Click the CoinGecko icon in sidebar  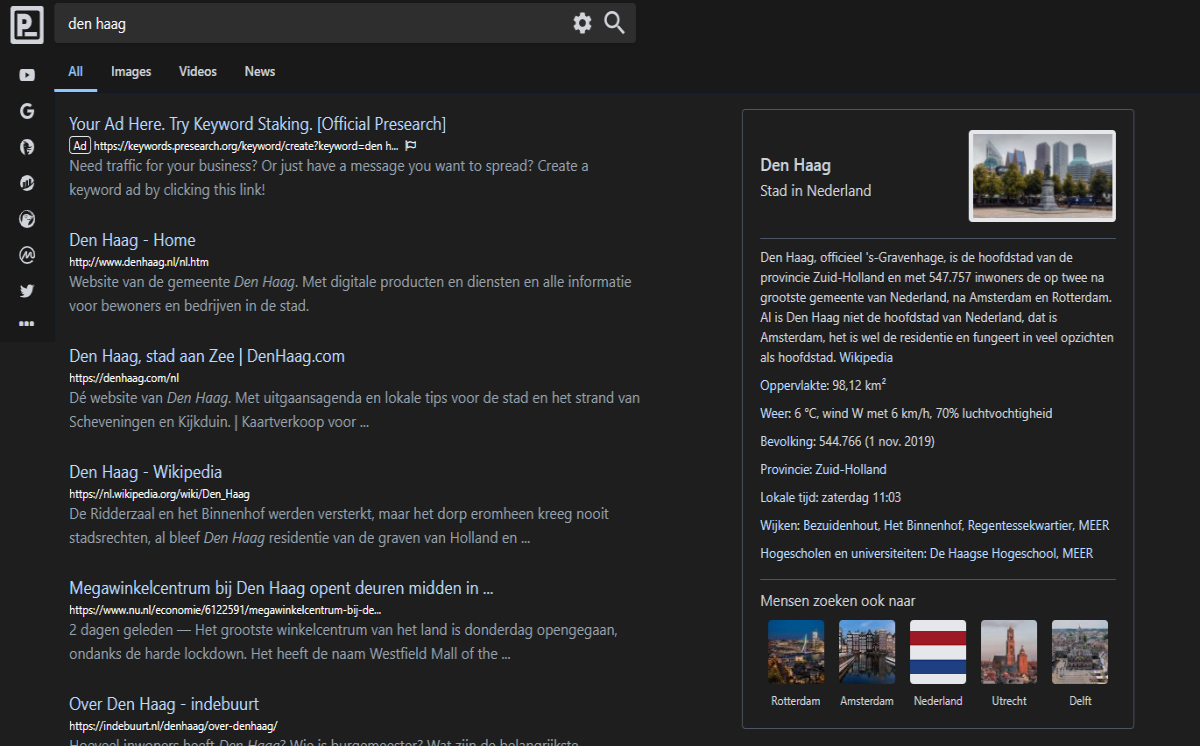pos(27,219)
